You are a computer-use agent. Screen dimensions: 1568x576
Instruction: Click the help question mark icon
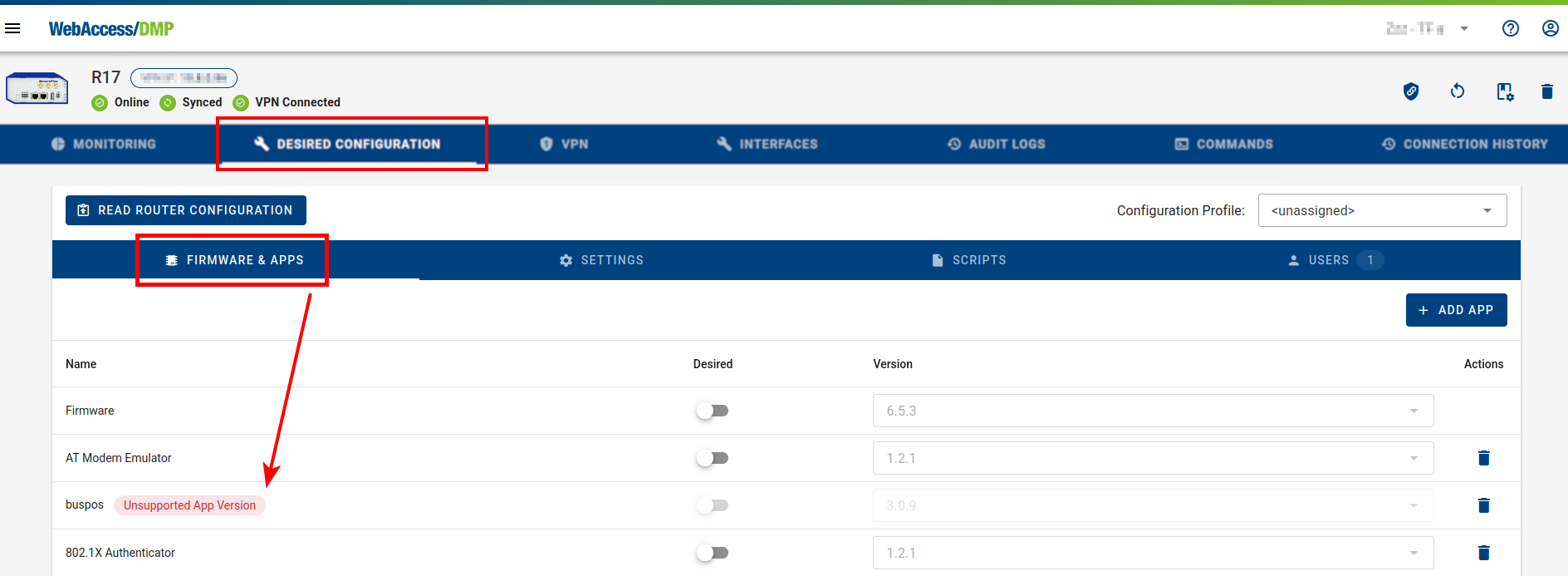[1510, 28]
